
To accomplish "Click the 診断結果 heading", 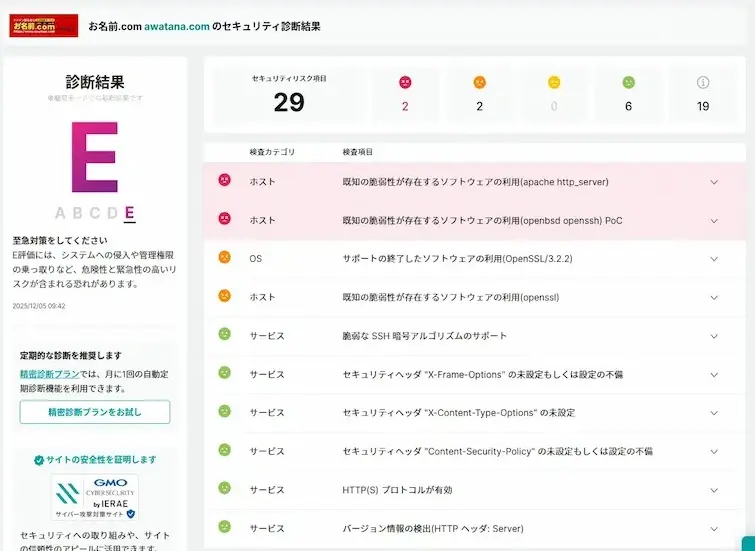I will [95, 82].
